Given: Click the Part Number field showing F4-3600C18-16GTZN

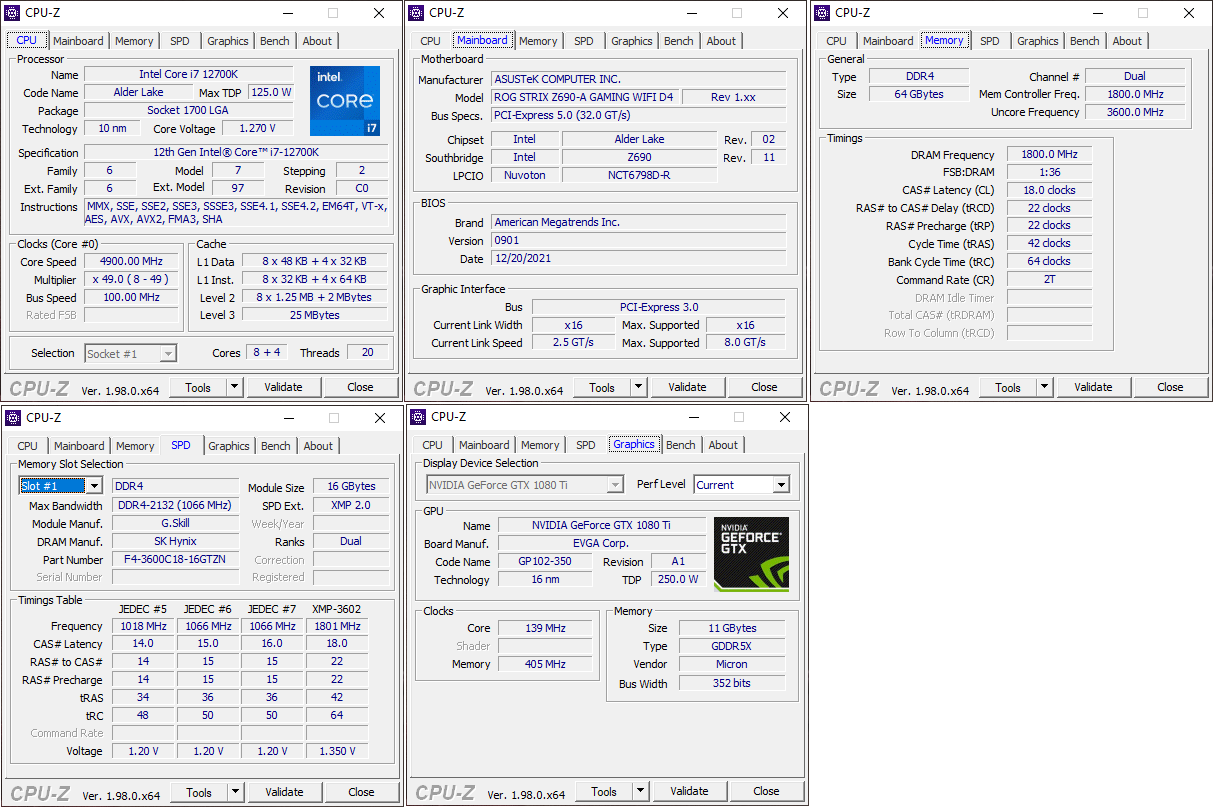Looking at the screenshot, I should point(175,559).
